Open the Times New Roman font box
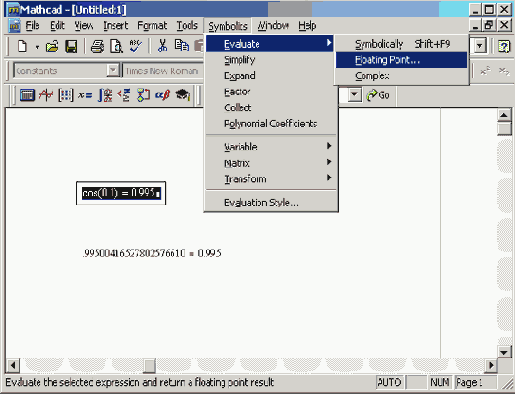 162,71
